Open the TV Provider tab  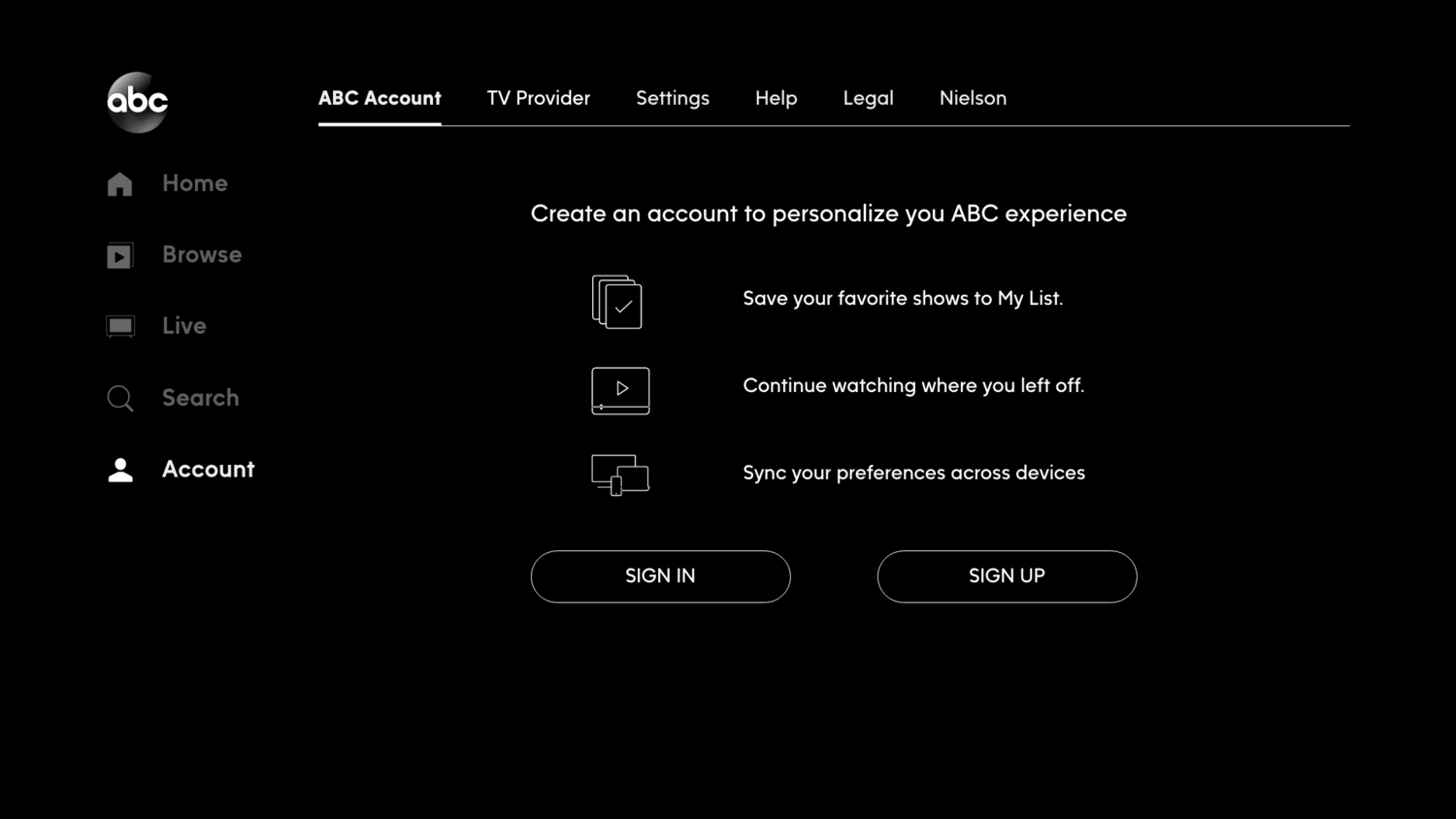pyautogui.click(x=539, y=98)
